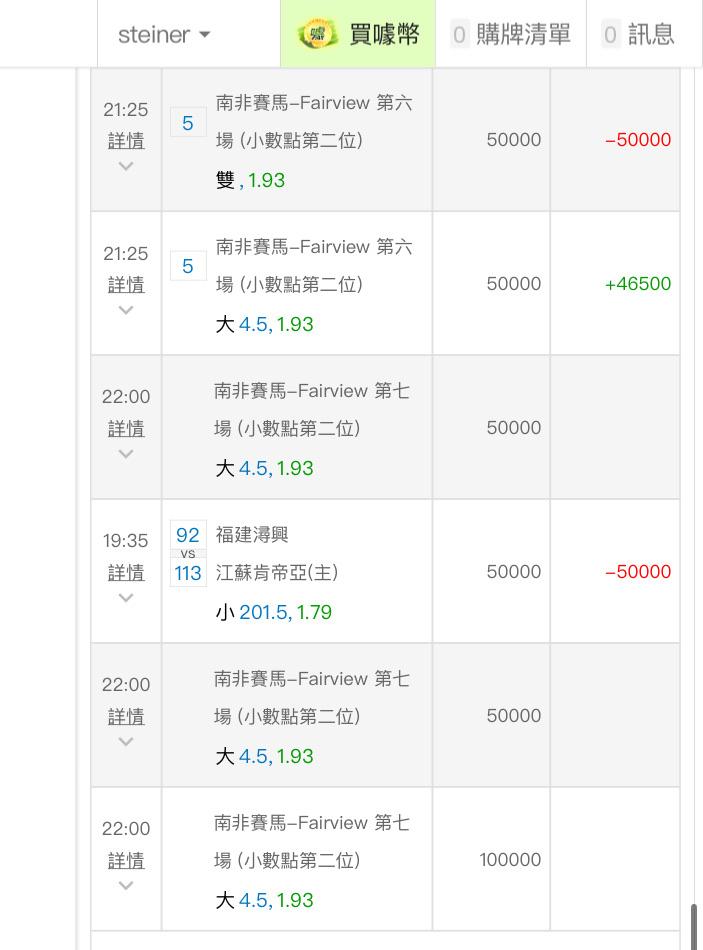
Task: Open the 購牌清單 tab
Action: click(511, 34)
